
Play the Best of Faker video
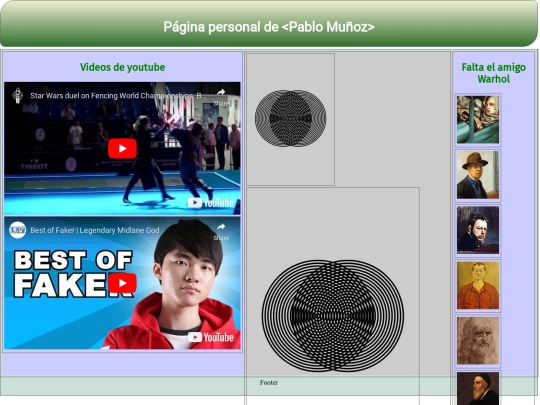(x=122, y=283)
